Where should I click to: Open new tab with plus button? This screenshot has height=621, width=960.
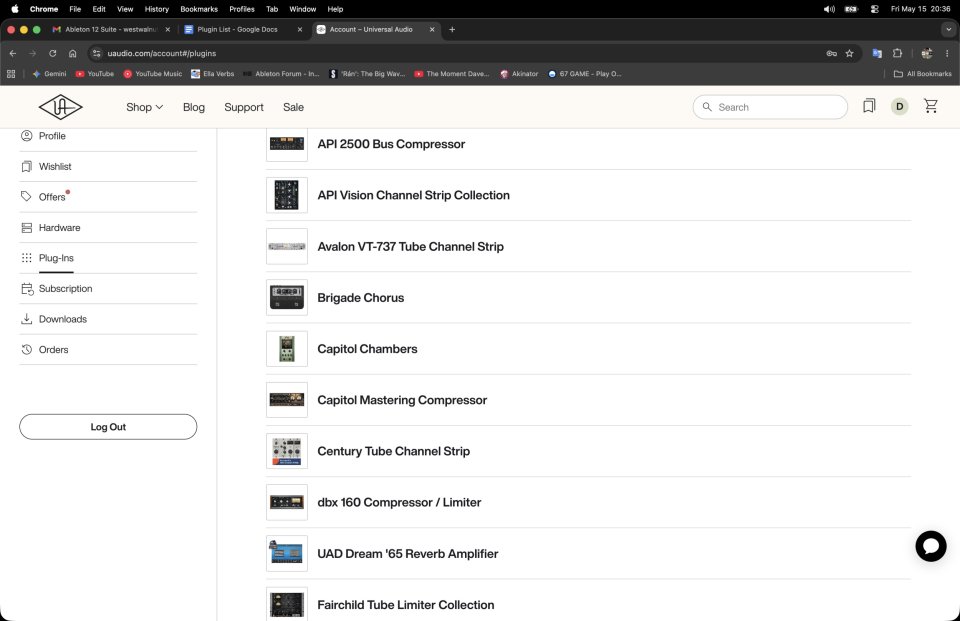point(452,29)
